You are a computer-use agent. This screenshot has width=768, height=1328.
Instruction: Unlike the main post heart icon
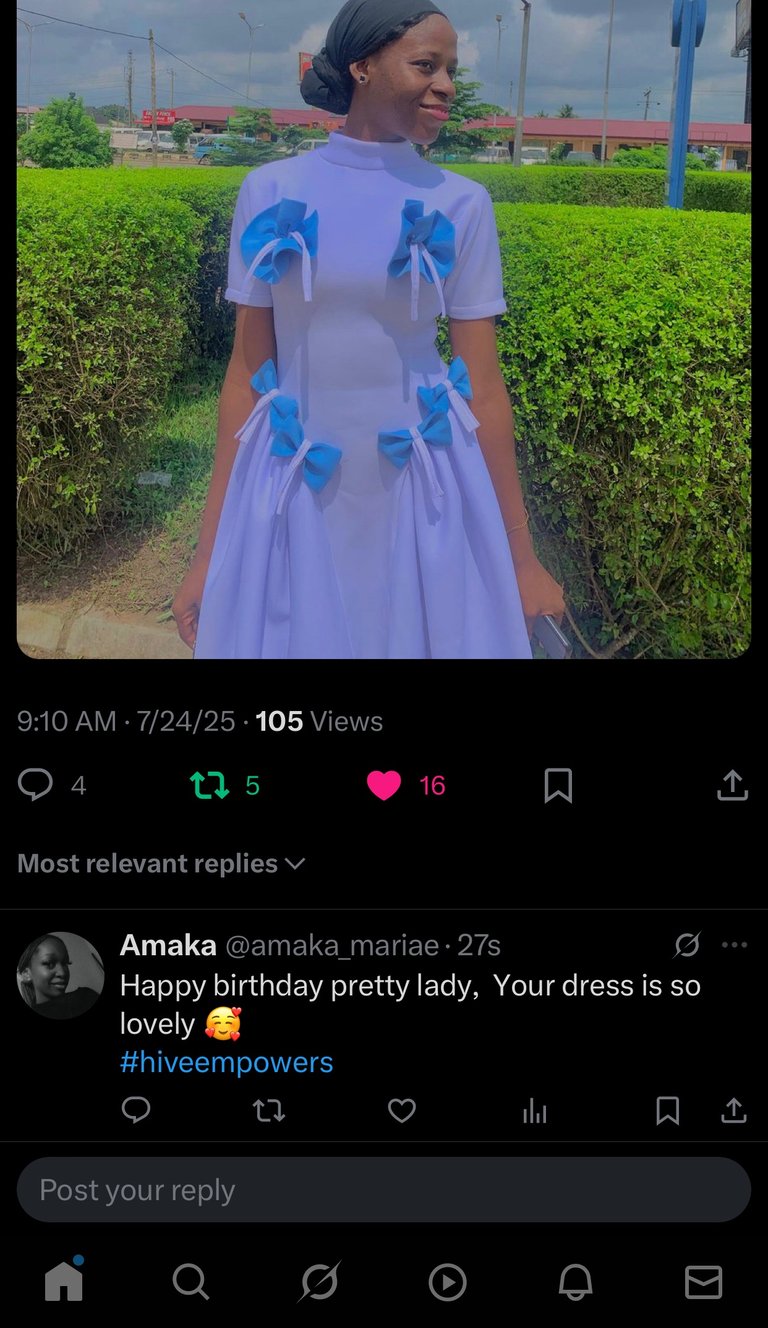[384, 786]
